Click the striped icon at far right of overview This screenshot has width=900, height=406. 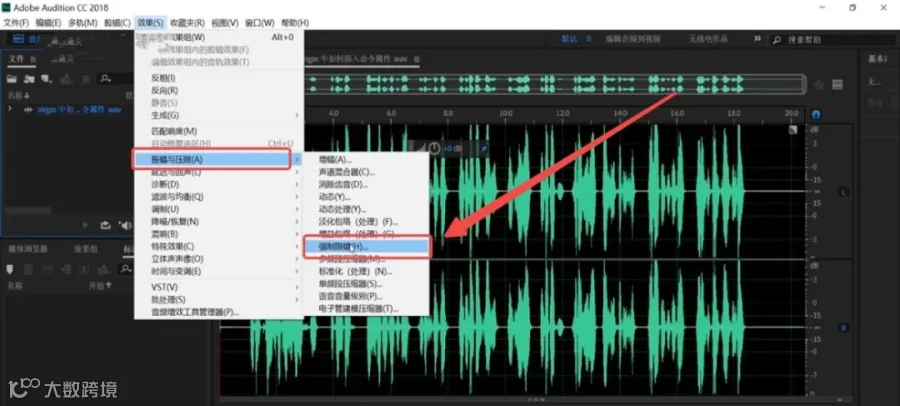[x=837, y=84]
